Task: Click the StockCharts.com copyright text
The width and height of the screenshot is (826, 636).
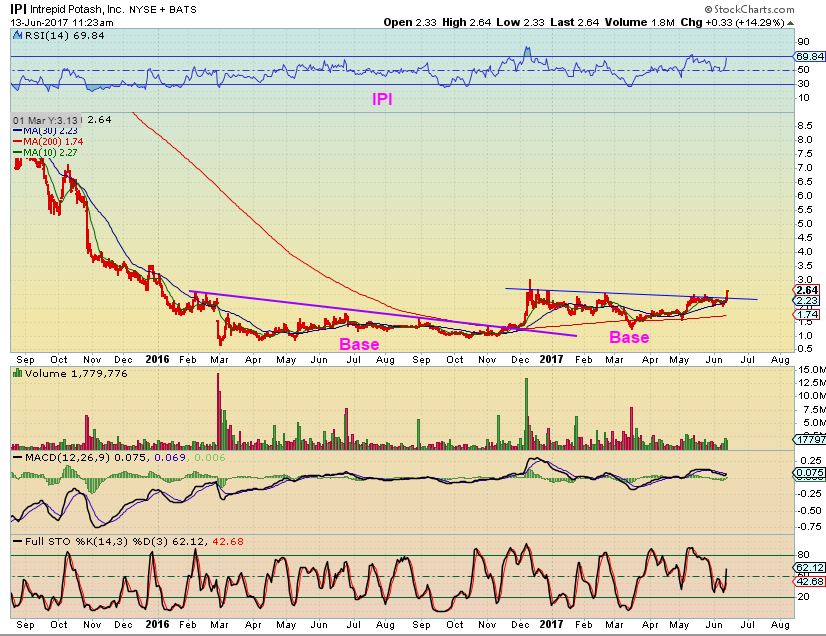Action: 749,9
